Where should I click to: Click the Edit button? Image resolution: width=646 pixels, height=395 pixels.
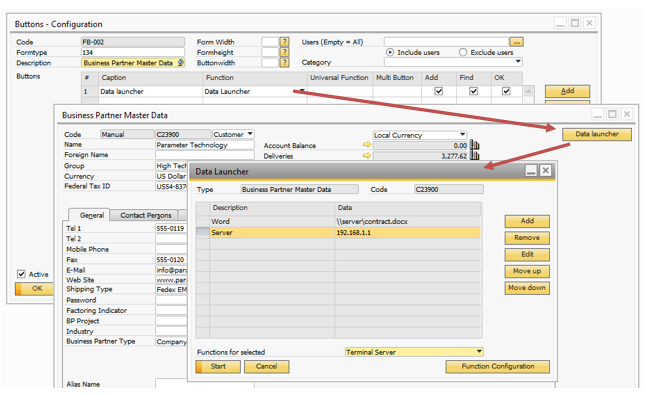point(527,255)
